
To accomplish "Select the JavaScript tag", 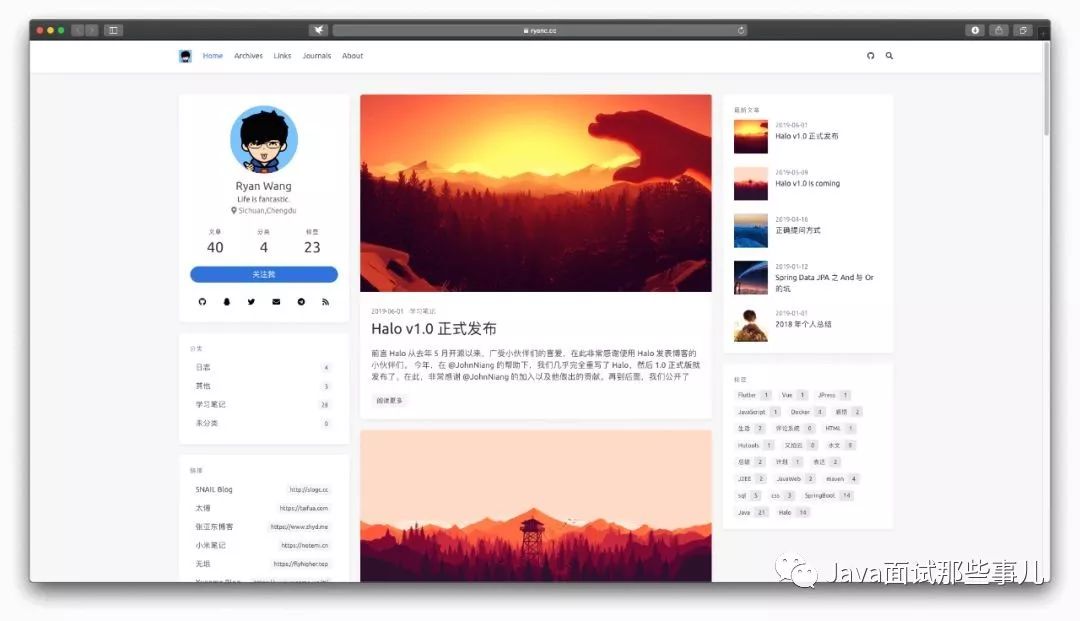I will (x=758, y=412).
